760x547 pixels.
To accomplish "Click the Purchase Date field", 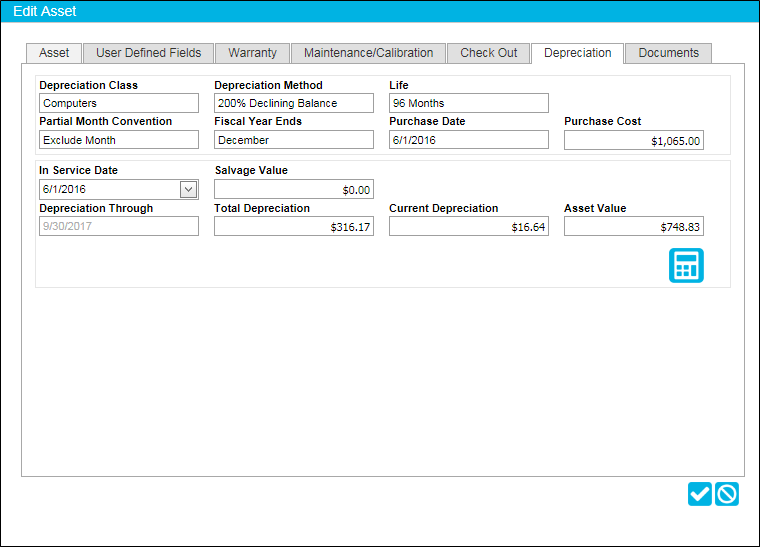I will [469, 140].
